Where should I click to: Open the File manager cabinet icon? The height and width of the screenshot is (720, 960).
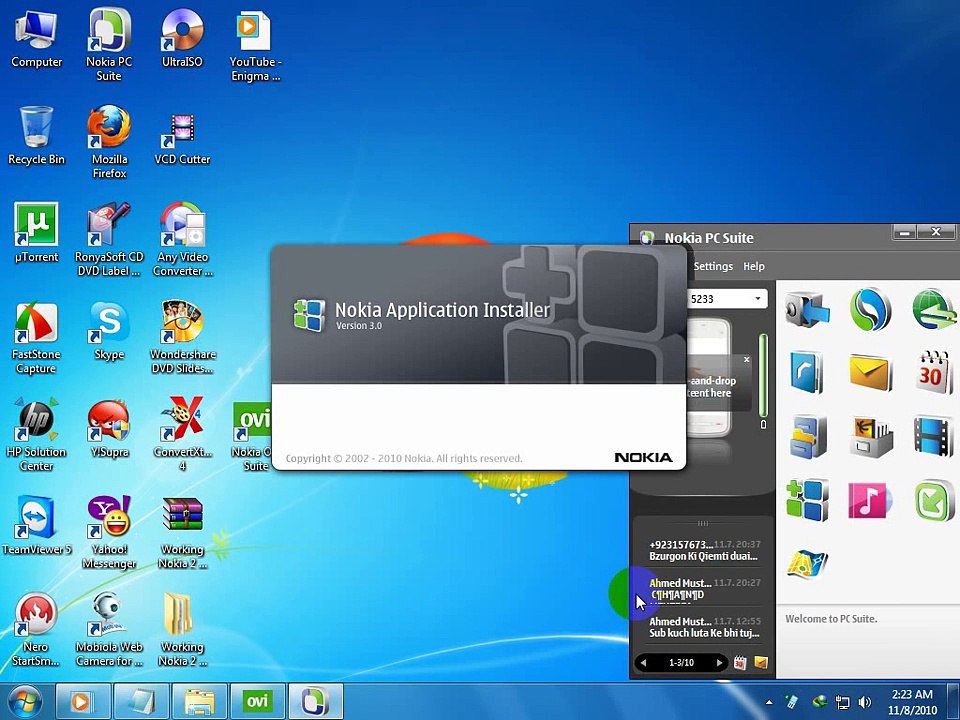[x=807, y=437]
